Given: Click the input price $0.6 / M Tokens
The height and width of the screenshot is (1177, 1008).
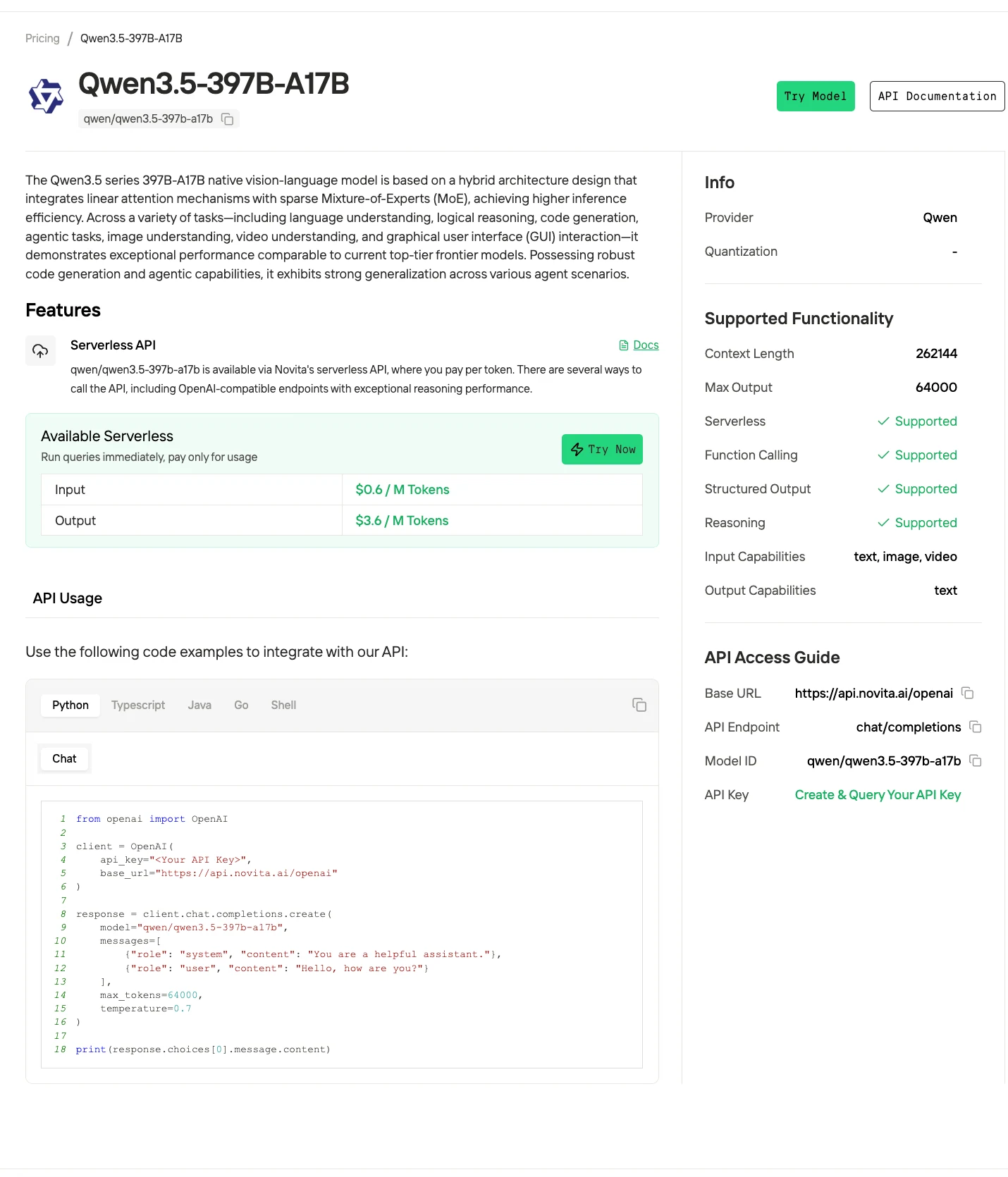Looking at the screenshot, I should coord(402,489).
